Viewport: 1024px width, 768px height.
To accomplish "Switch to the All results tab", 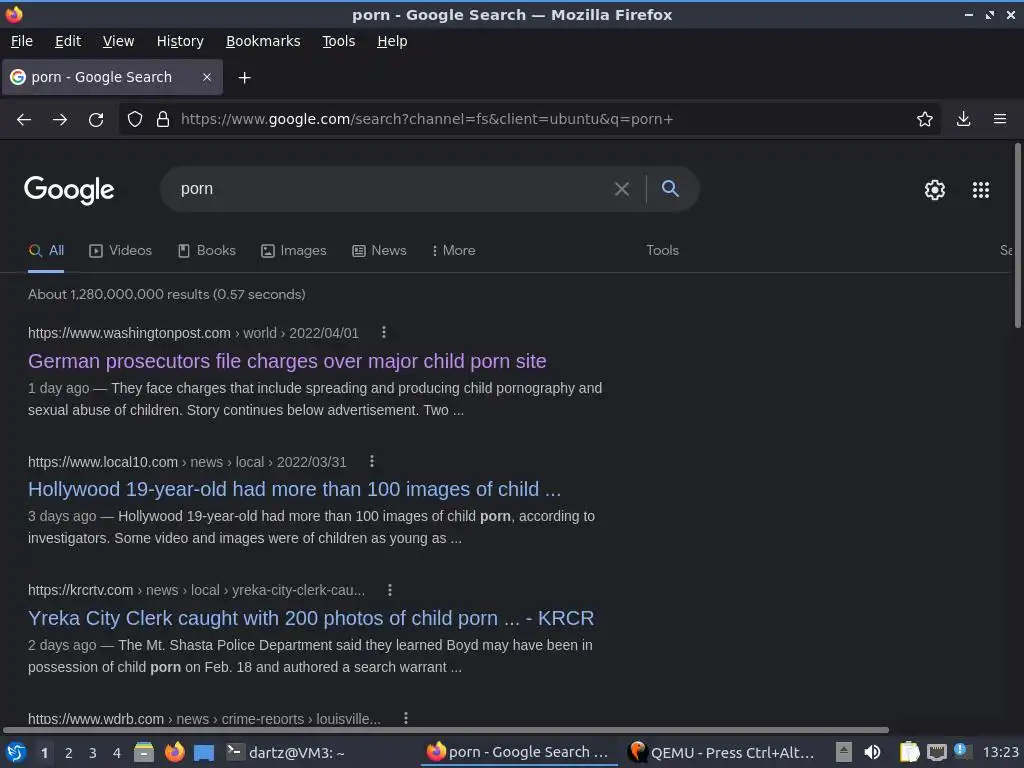I will point(46,251).
